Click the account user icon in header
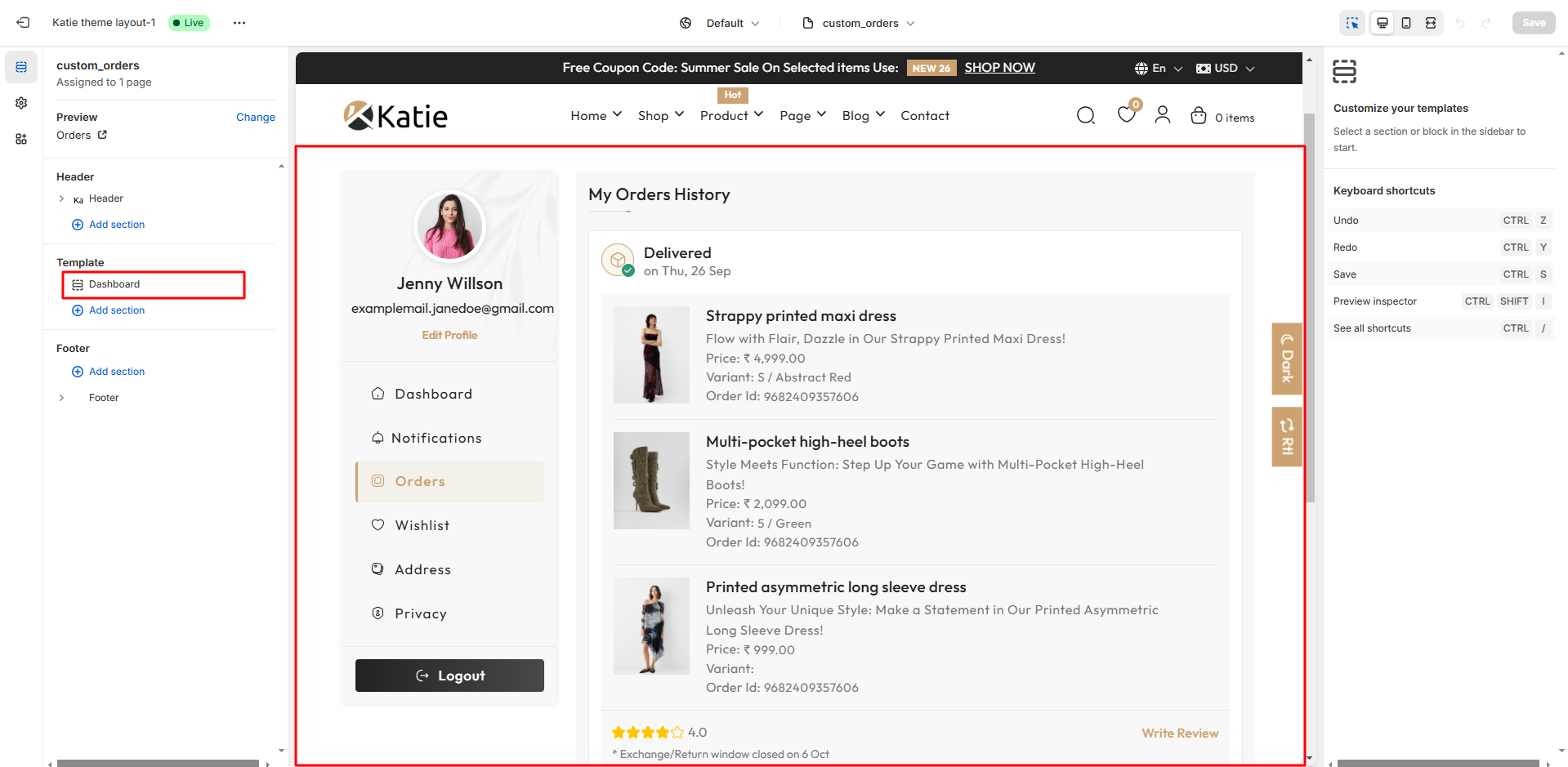This screenshot has width=1568, height=767. 1162,115
